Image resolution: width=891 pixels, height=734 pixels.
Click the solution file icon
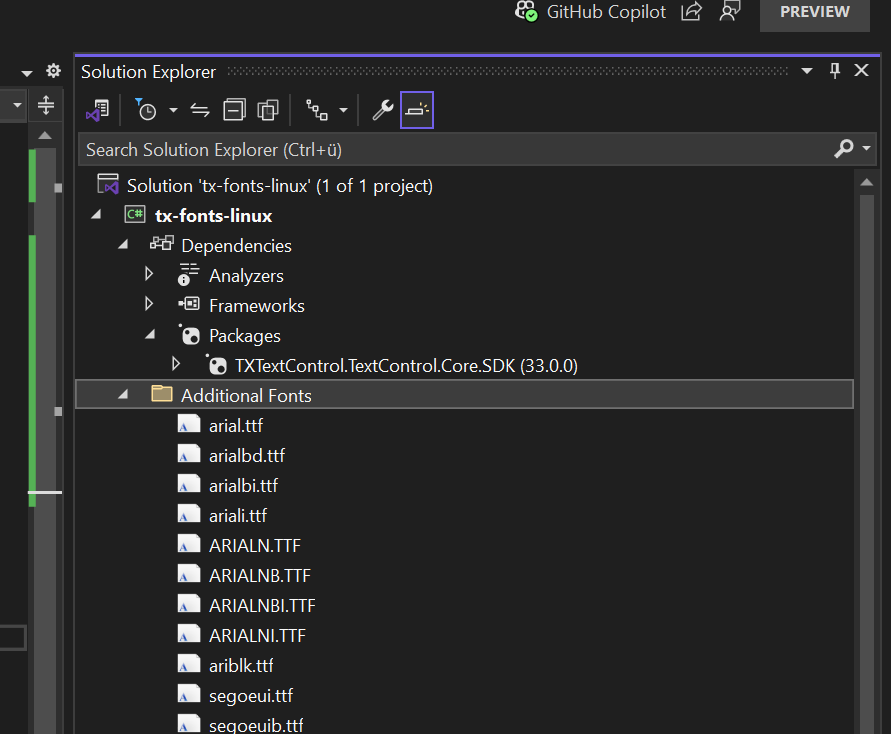pyautogui.click(x=108, y=184)
